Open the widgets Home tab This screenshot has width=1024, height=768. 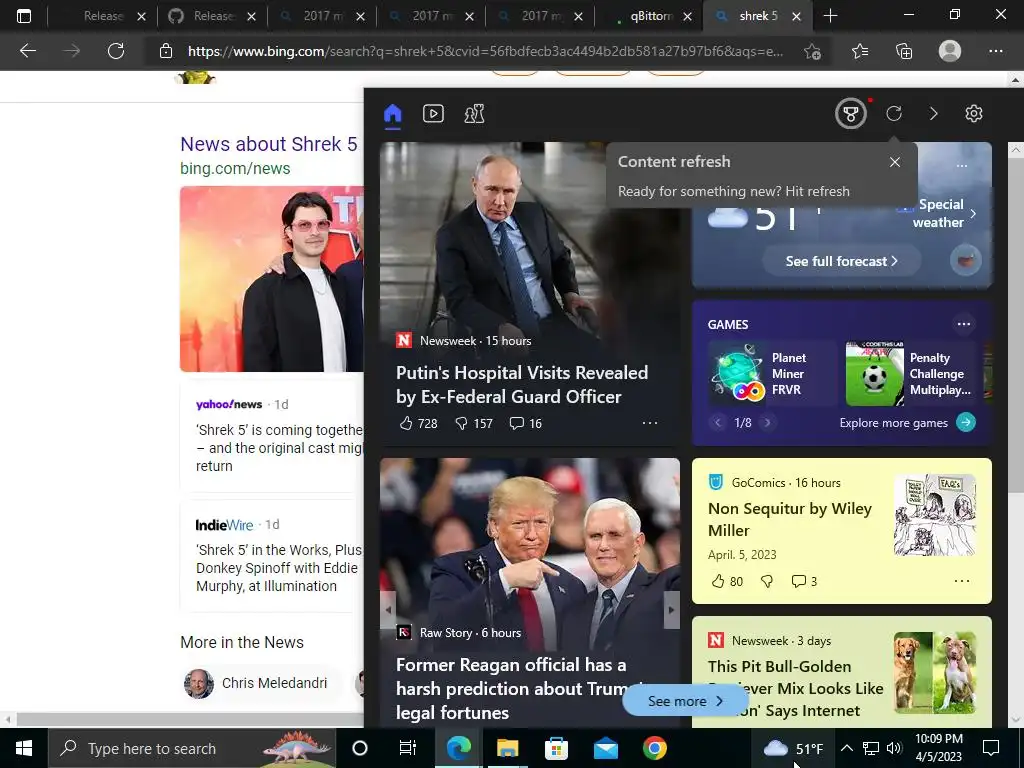click(x=392, y=114)
